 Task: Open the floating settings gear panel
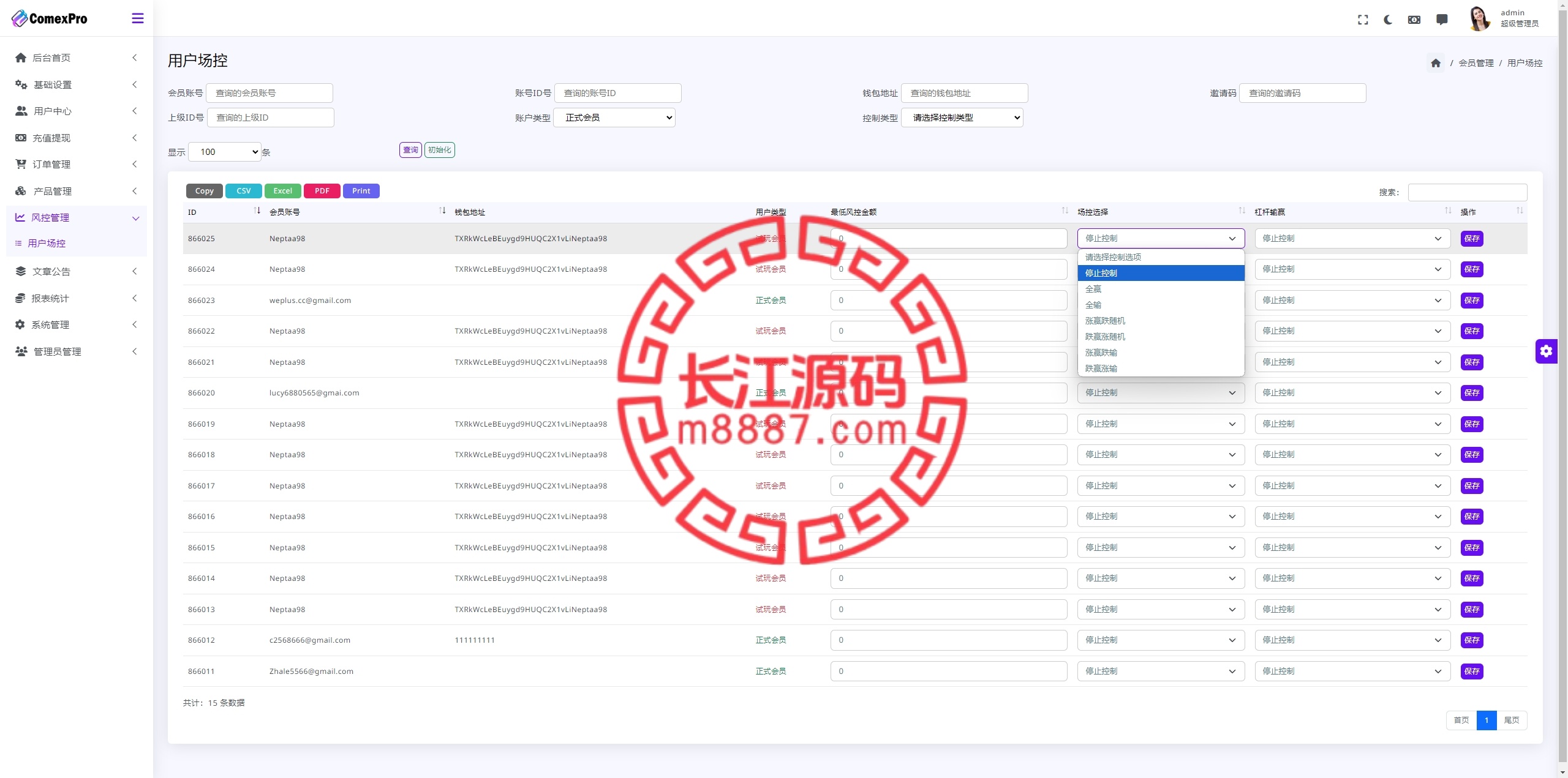coord(1546,351)
